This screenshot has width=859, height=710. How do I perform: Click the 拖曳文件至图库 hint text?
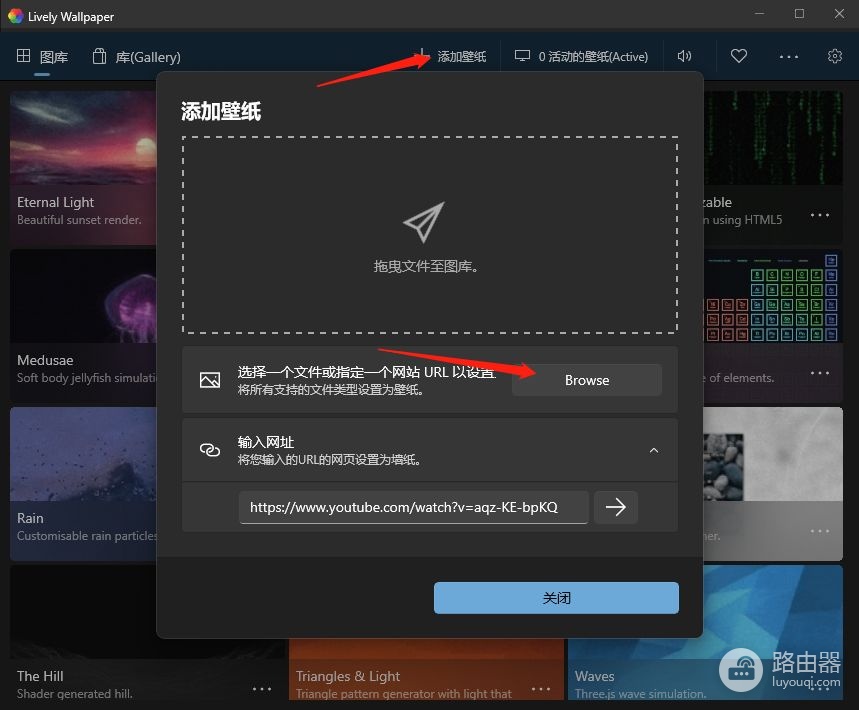[x=426, y=266]
